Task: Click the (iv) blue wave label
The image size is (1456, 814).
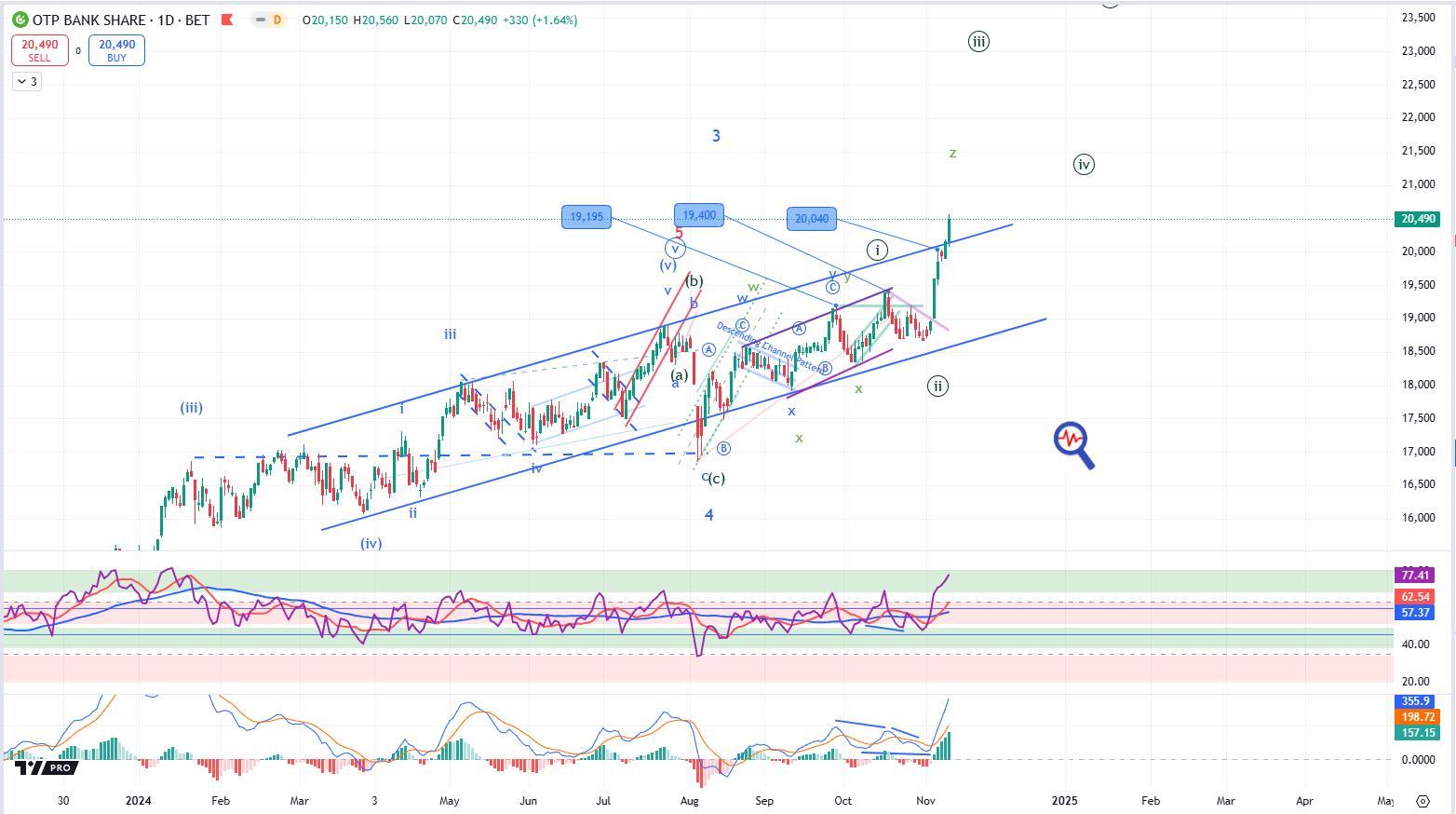Action: pos(371,544)
